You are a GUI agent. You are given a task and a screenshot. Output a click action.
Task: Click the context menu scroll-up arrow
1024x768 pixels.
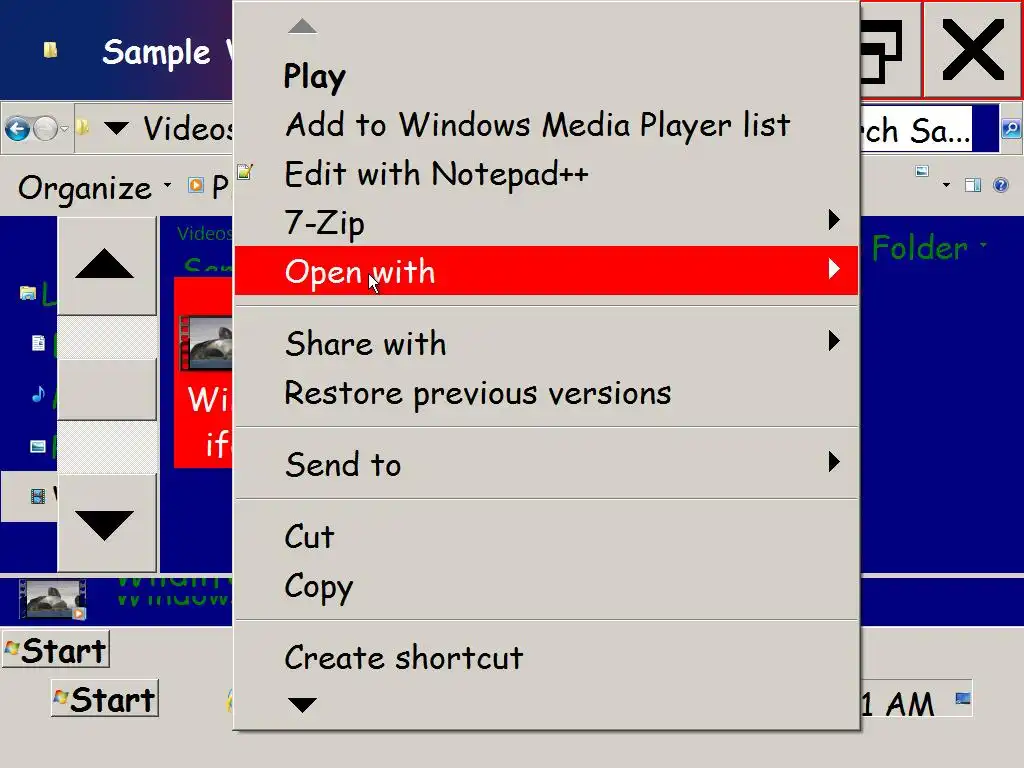point(302,26)
